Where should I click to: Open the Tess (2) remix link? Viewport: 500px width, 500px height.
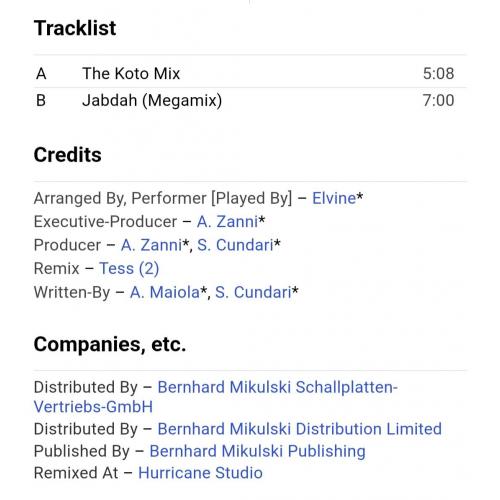[x=129, y=268]
